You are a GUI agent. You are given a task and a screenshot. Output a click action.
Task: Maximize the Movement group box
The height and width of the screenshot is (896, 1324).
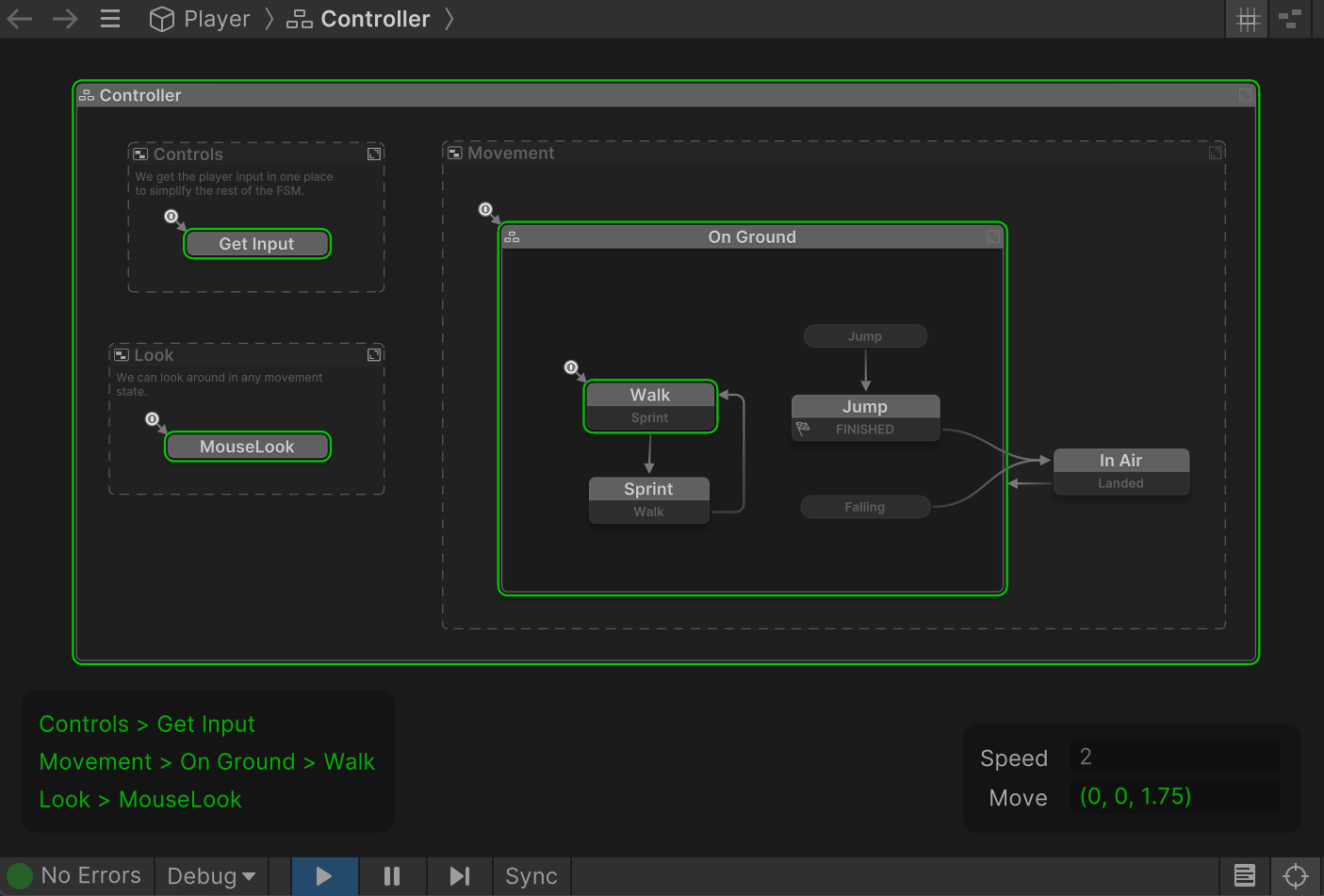(x=1216, y=153)
